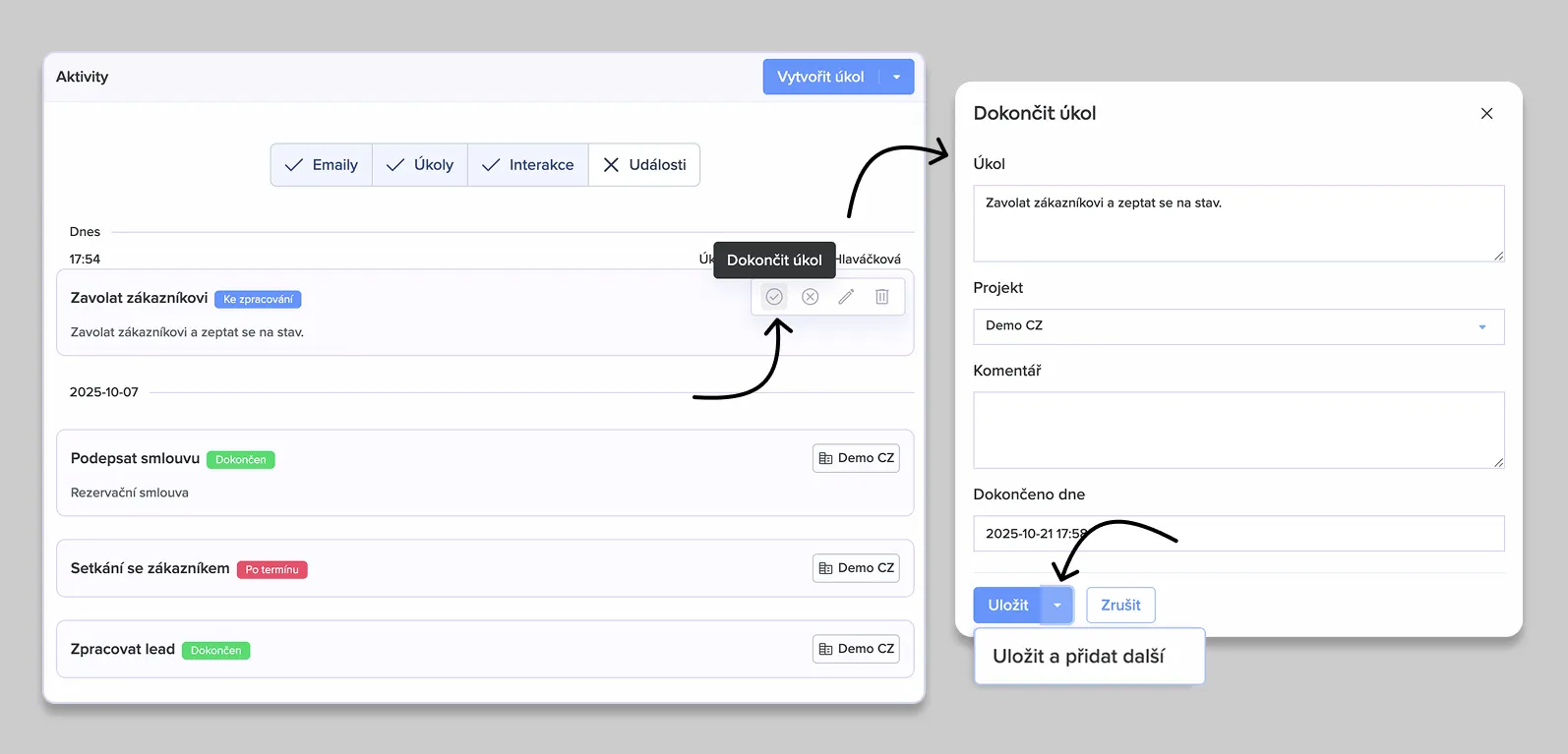Select Uložit a přidat další option
This screenshot has height=754, width=1568.
[x=1079, y=657]
